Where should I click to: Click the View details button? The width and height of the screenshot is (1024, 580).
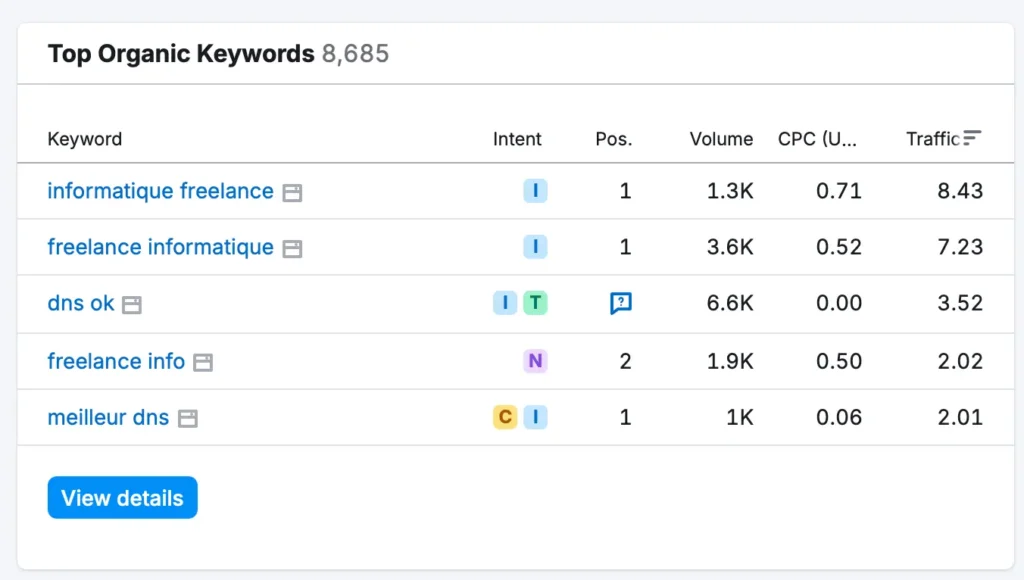(x=123, y=498)
